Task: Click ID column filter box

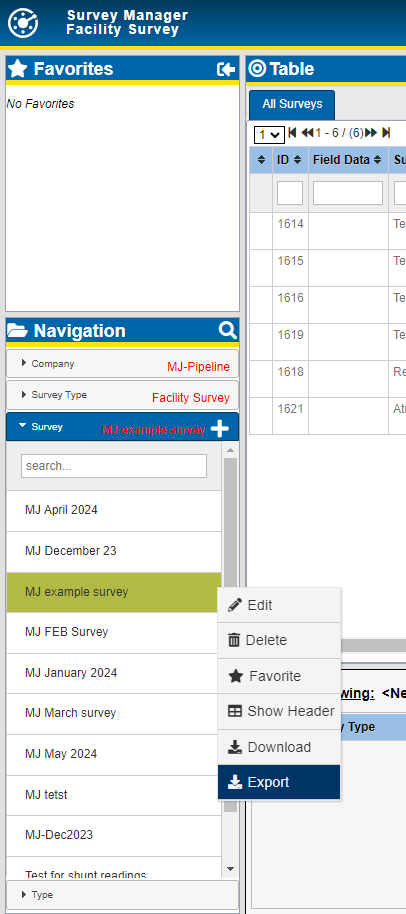Action: (x=290, y=193)
